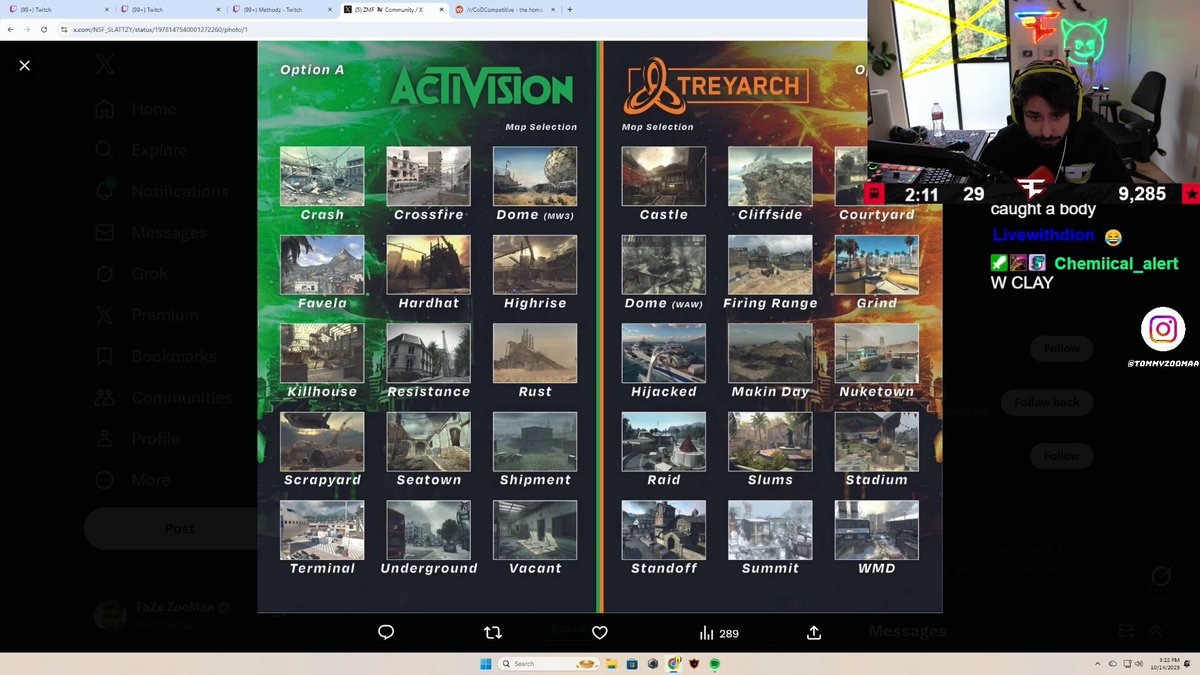Click the address bar URL field
This screenshot has width=1200, height=675.
click(x=460, y=29)
